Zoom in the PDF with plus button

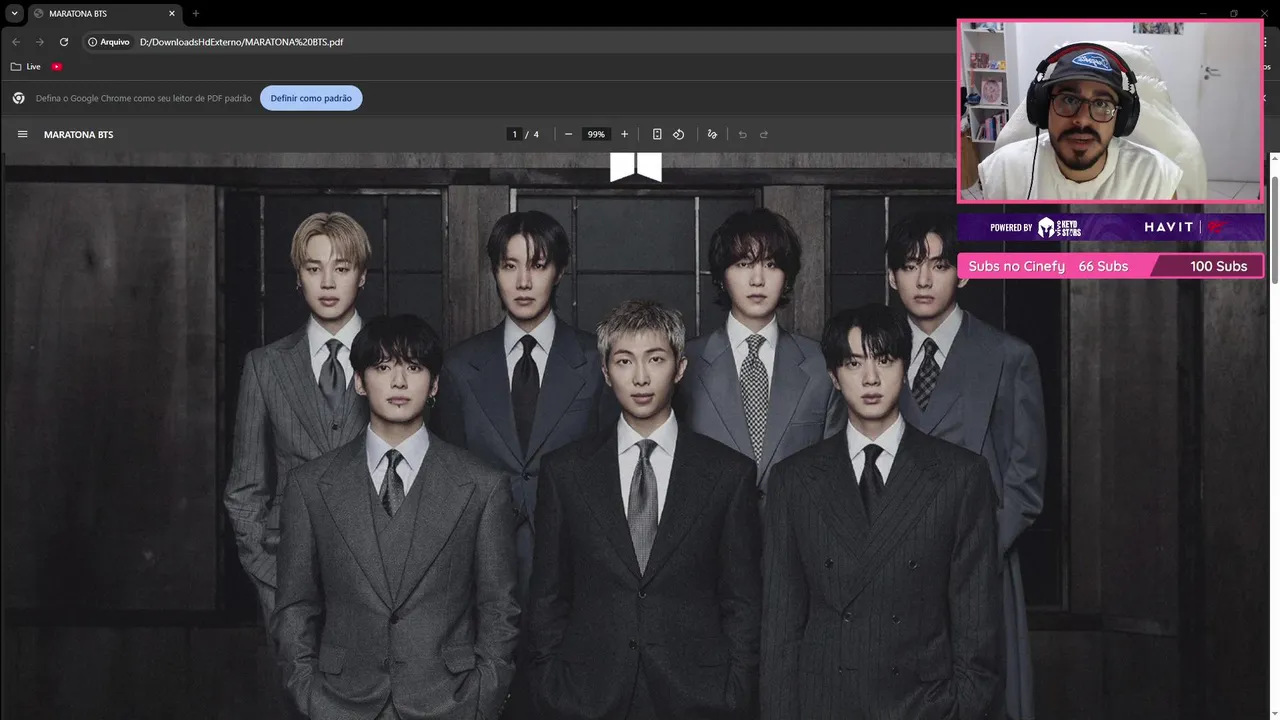(x=624, y=134)
